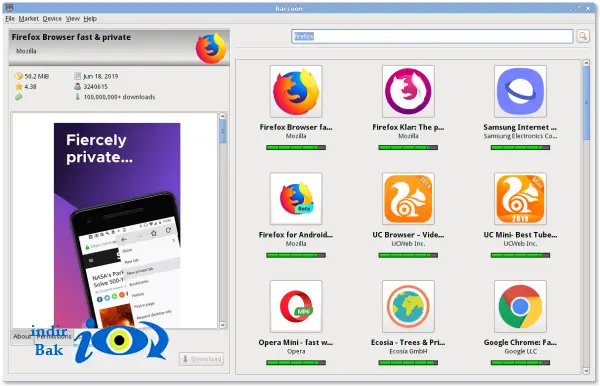
Task: Click the rating bar under Opera Mini
Action: point(296,363)
